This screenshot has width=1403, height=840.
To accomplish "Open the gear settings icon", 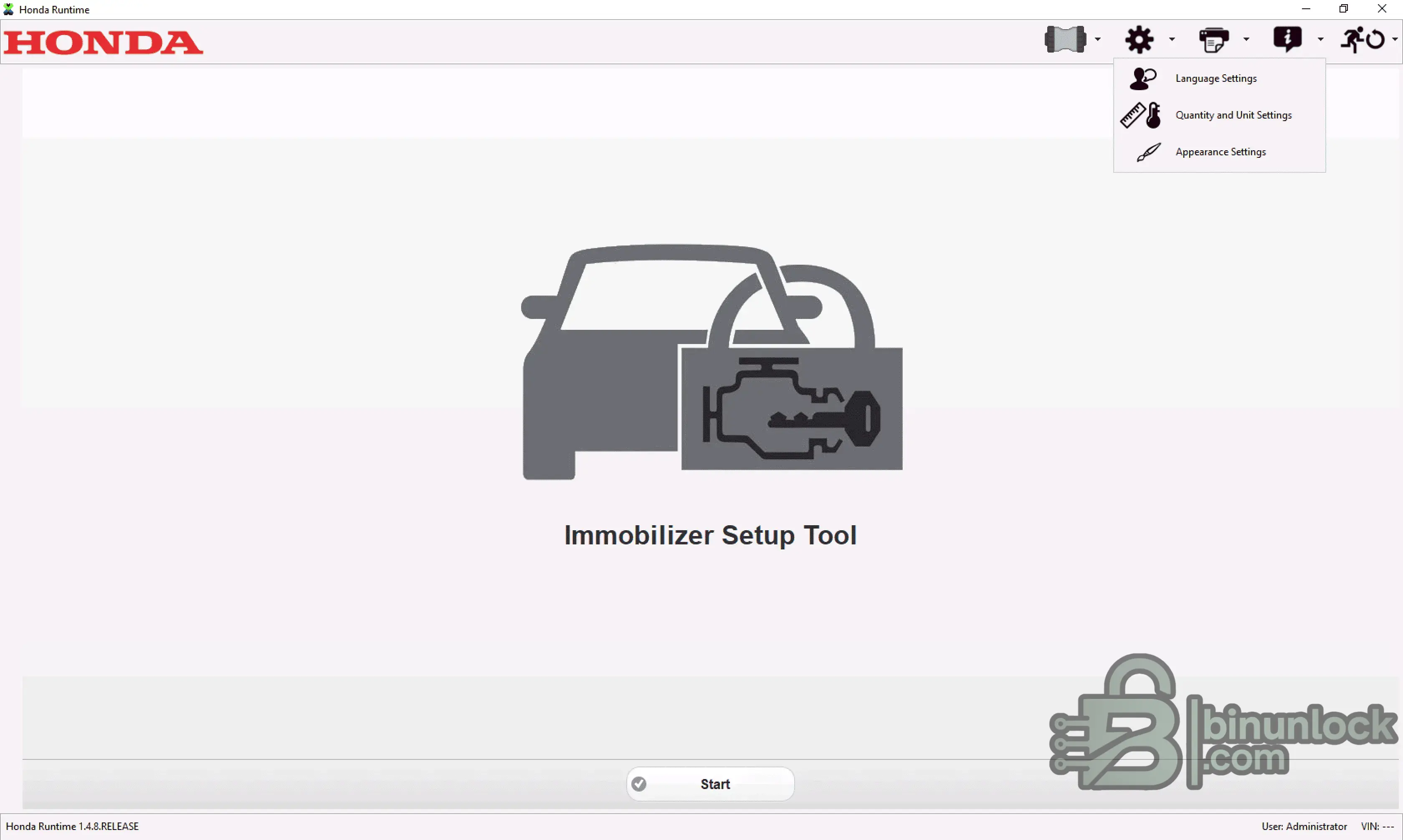I will pos(1139,39).
